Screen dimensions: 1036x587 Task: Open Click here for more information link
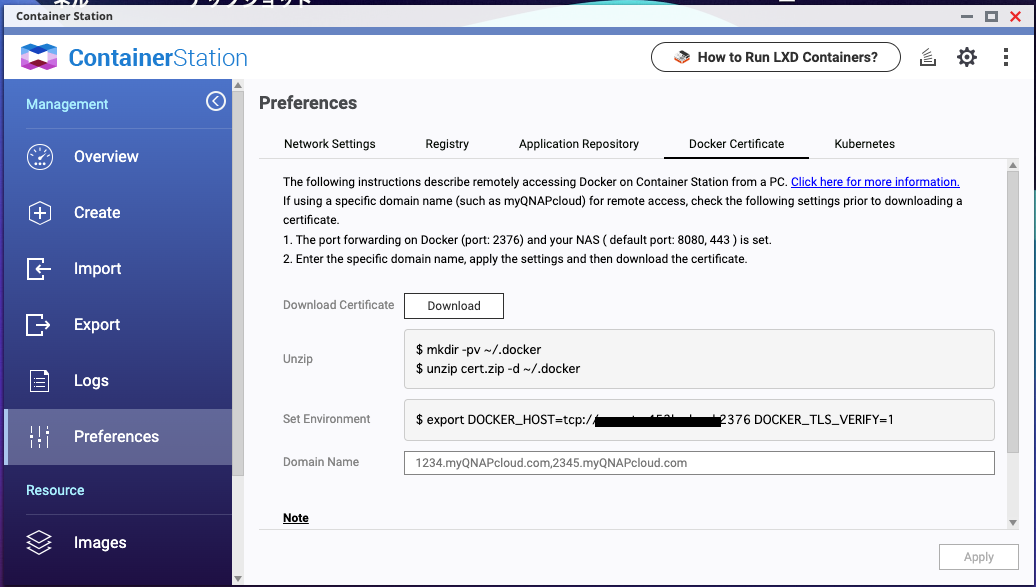click(875, 182)
